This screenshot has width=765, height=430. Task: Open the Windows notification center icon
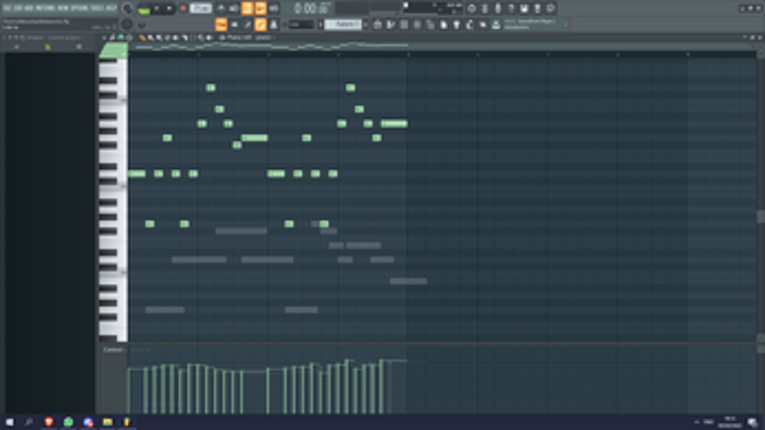pos(752,422)
